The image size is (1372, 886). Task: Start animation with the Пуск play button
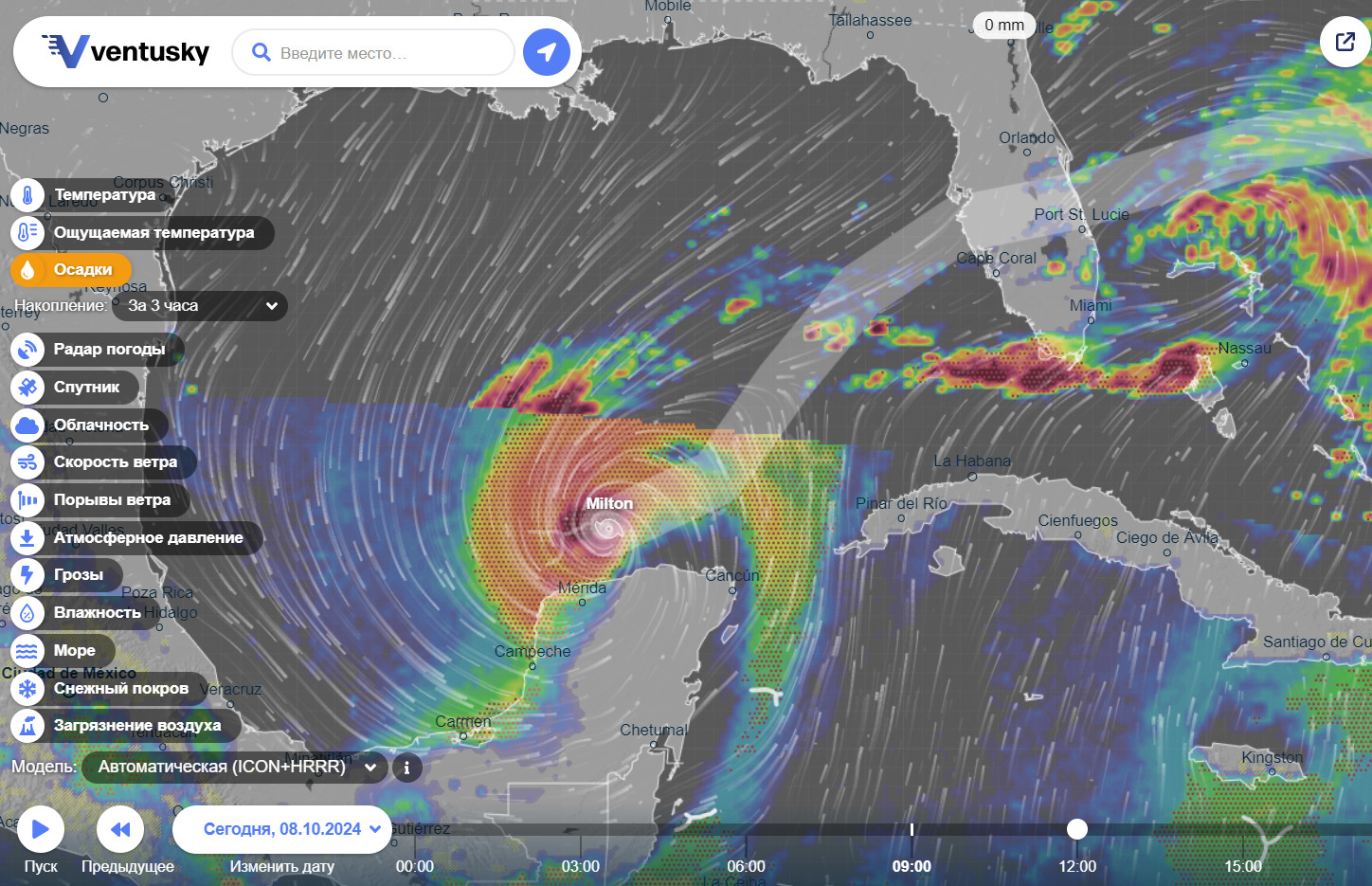tap(41, 830)
